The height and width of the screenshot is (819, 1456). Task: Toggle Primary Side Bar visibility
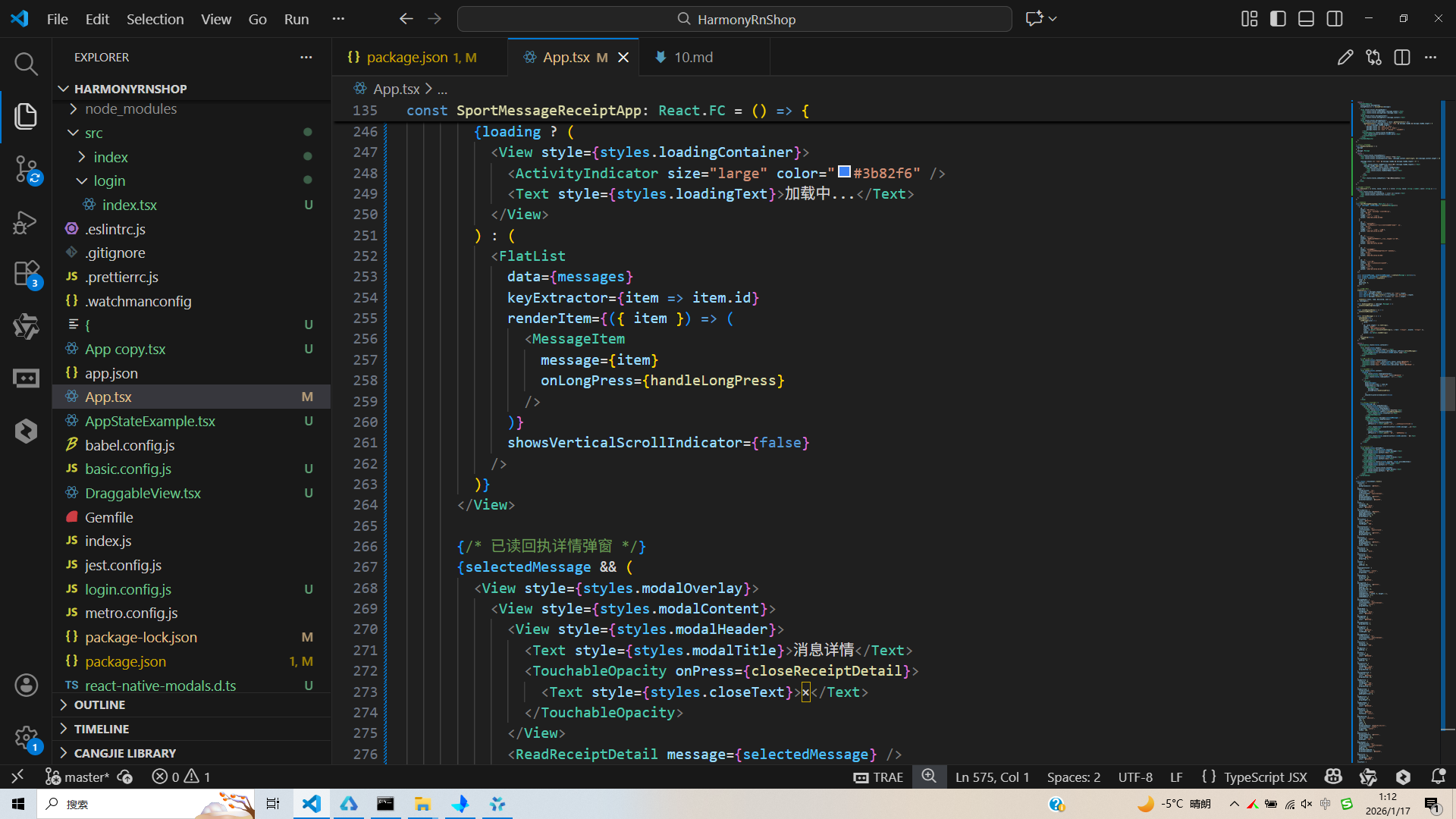point(1278,19)
